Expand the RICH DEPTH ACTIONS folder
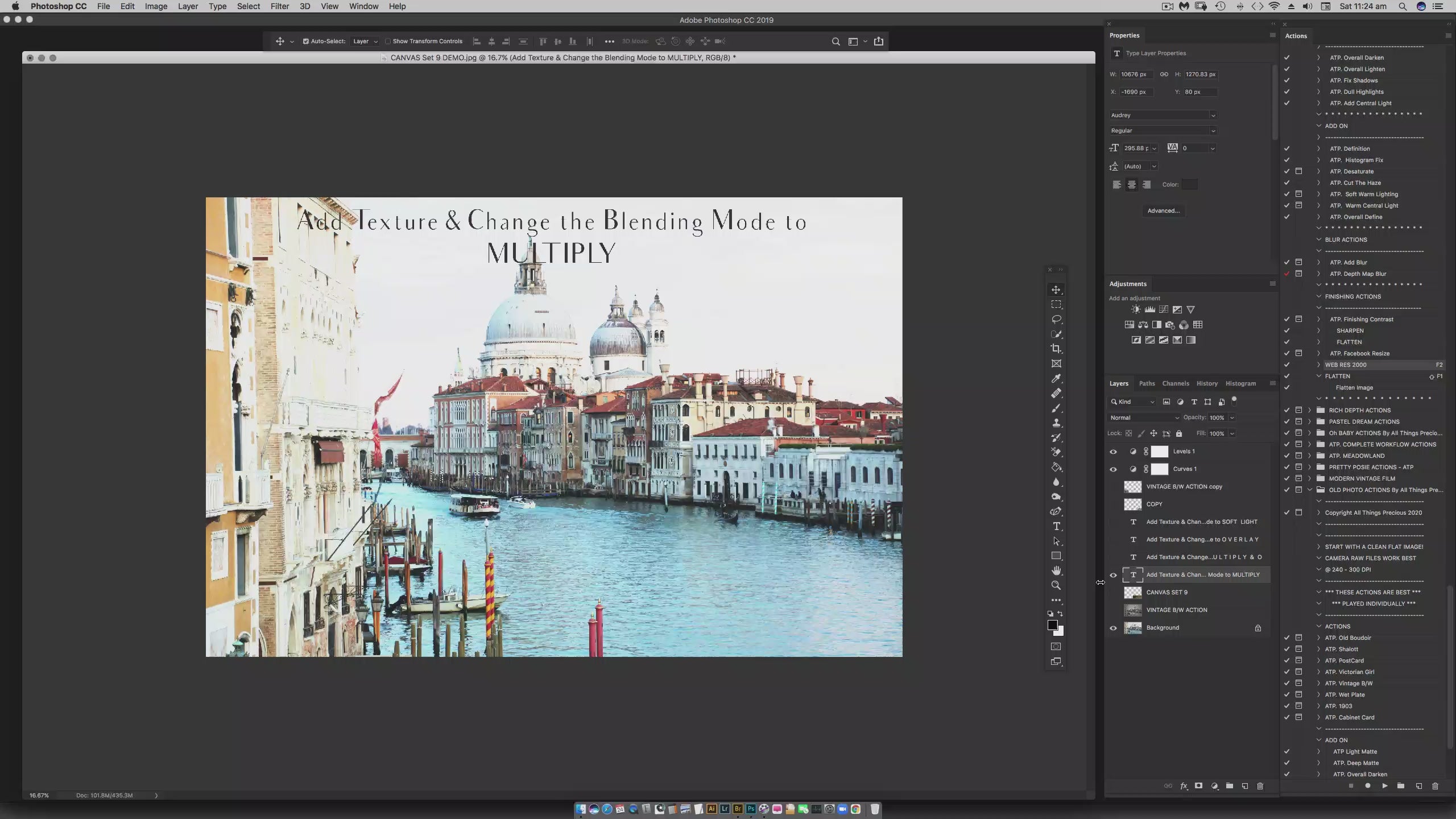This screenshot has width=1456, height=819. pos(1310,410)
